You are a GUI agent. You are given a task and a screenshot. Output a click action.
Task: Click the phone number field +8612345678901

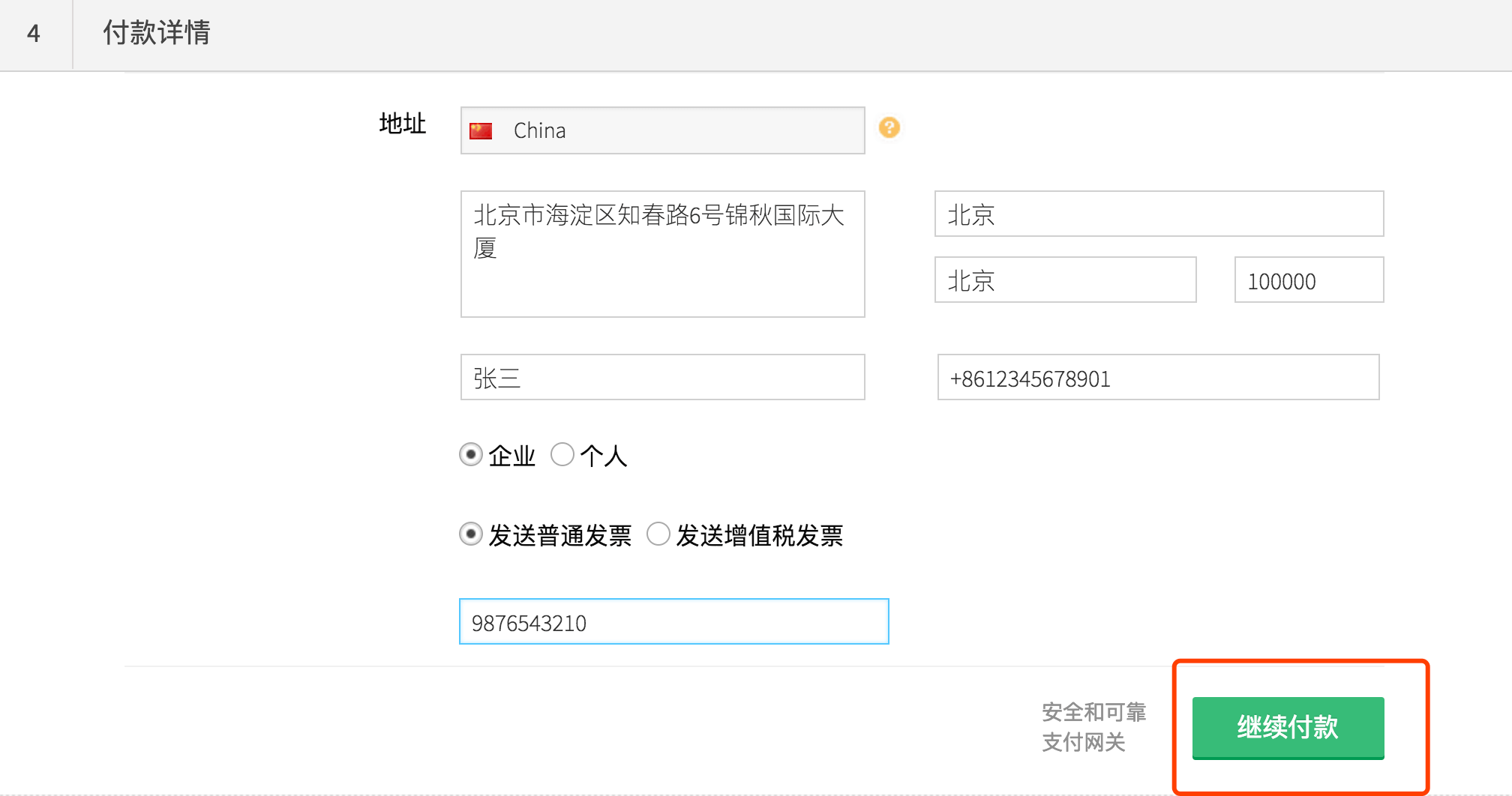click(1158, 378)
